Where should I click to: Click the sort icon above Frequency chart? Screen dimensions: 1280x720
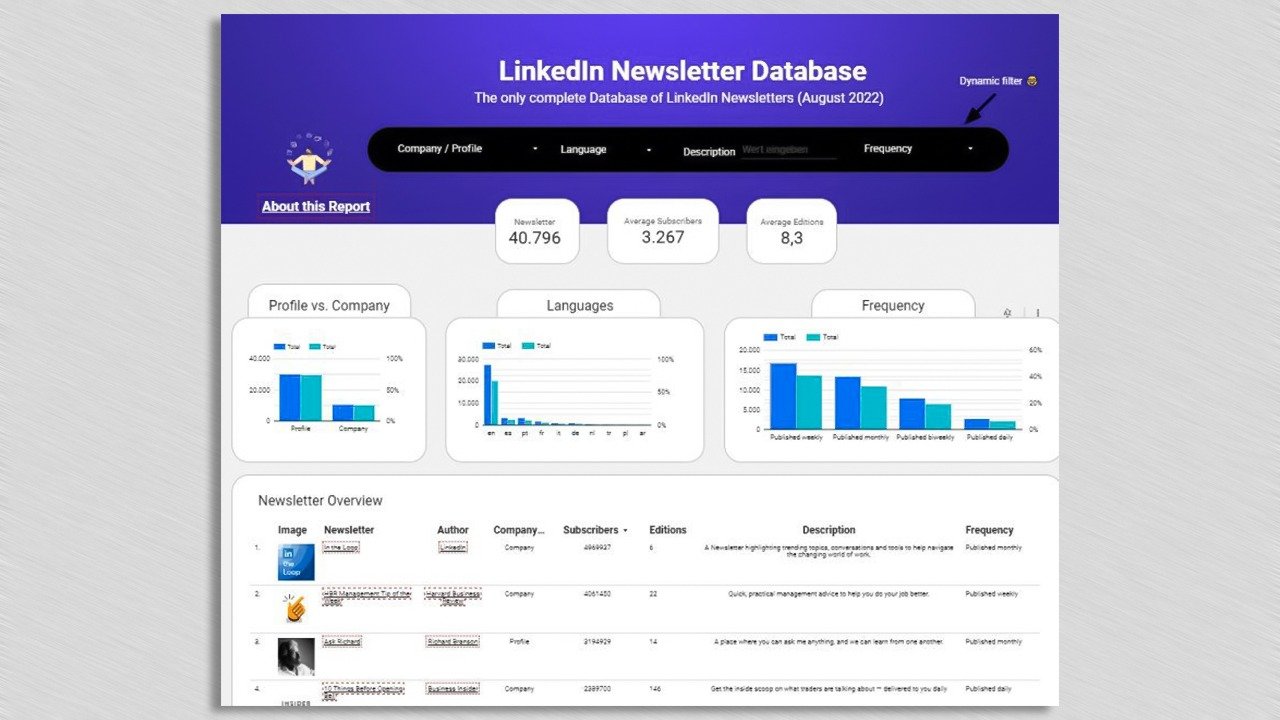coord(1008,313)
